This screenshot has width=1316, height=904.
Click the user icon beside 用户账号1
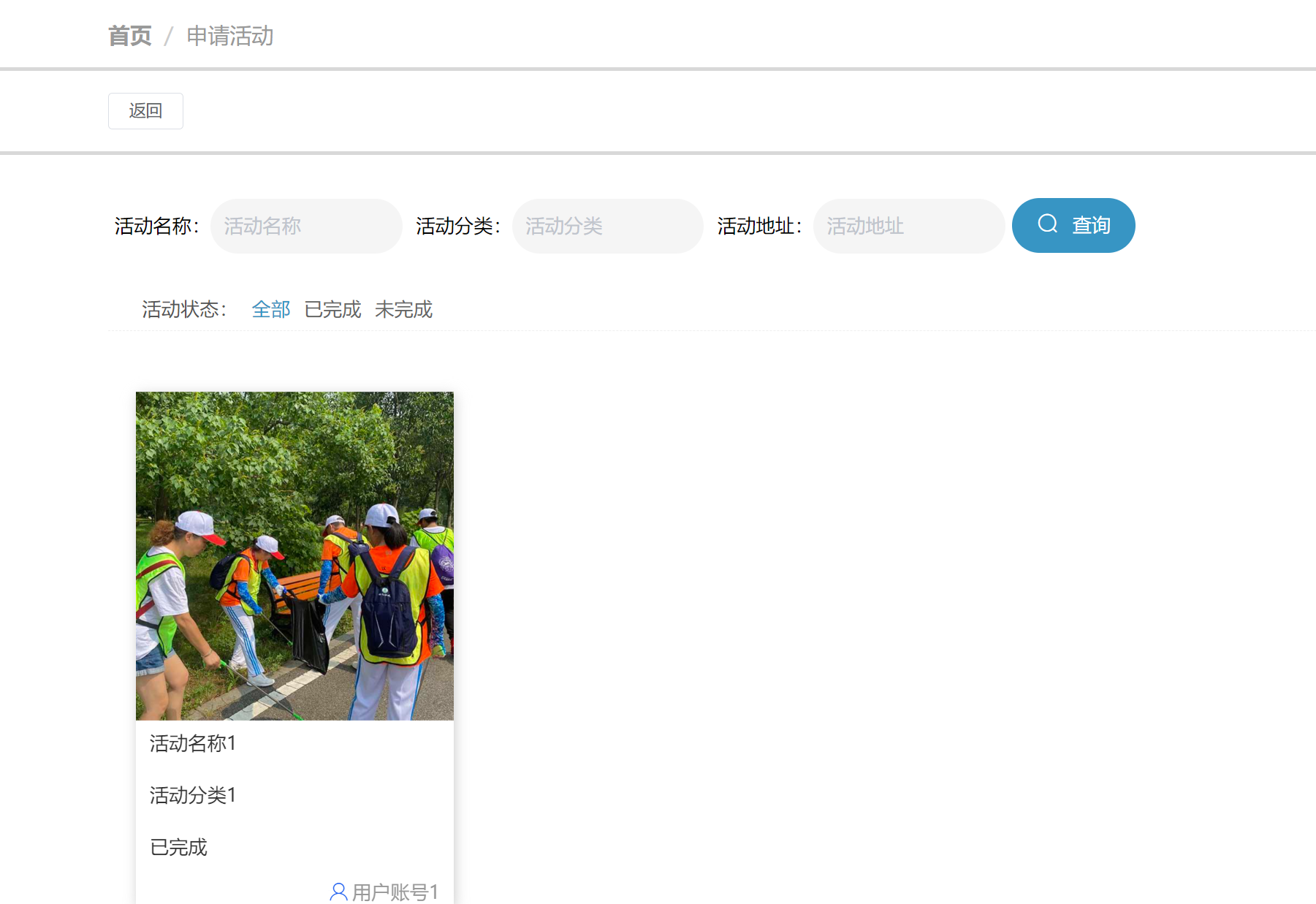[338, 891]
